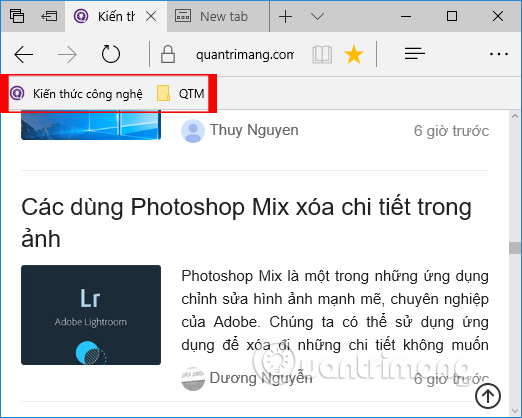Open Thuy Nguyen author profile

coord(254,130)
